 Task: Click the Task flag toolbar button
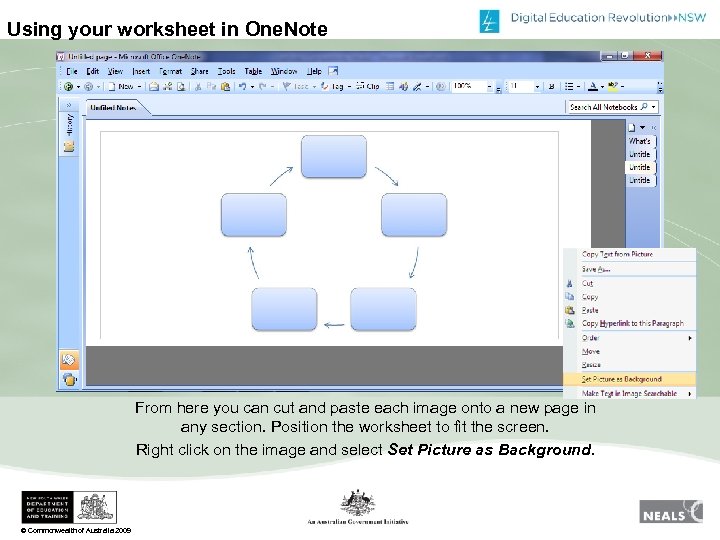pyautogui.click(x=296, y=86)
